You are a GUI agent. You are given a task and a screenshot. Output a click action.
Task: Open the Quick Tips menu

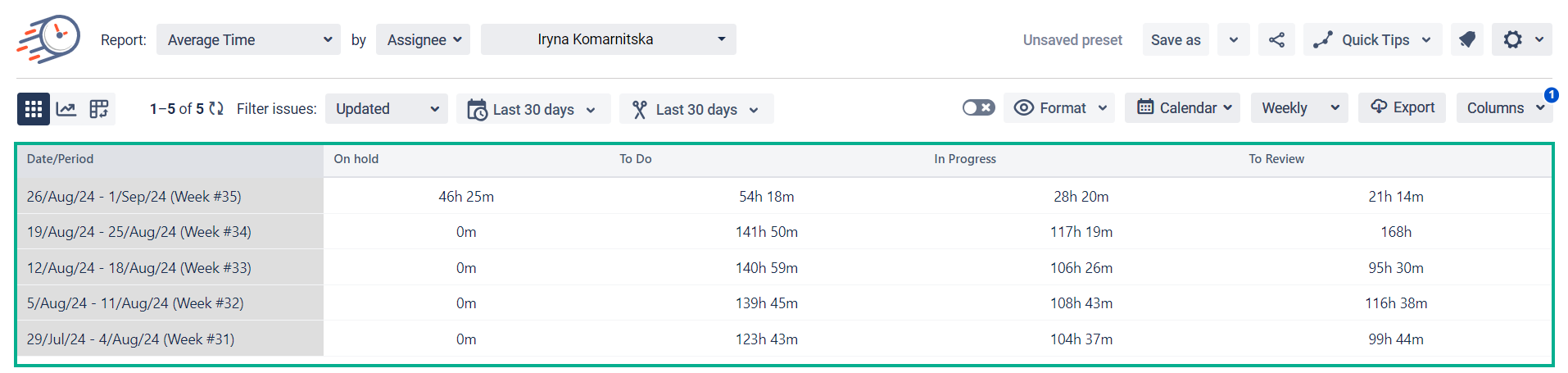coord(1372,39)
